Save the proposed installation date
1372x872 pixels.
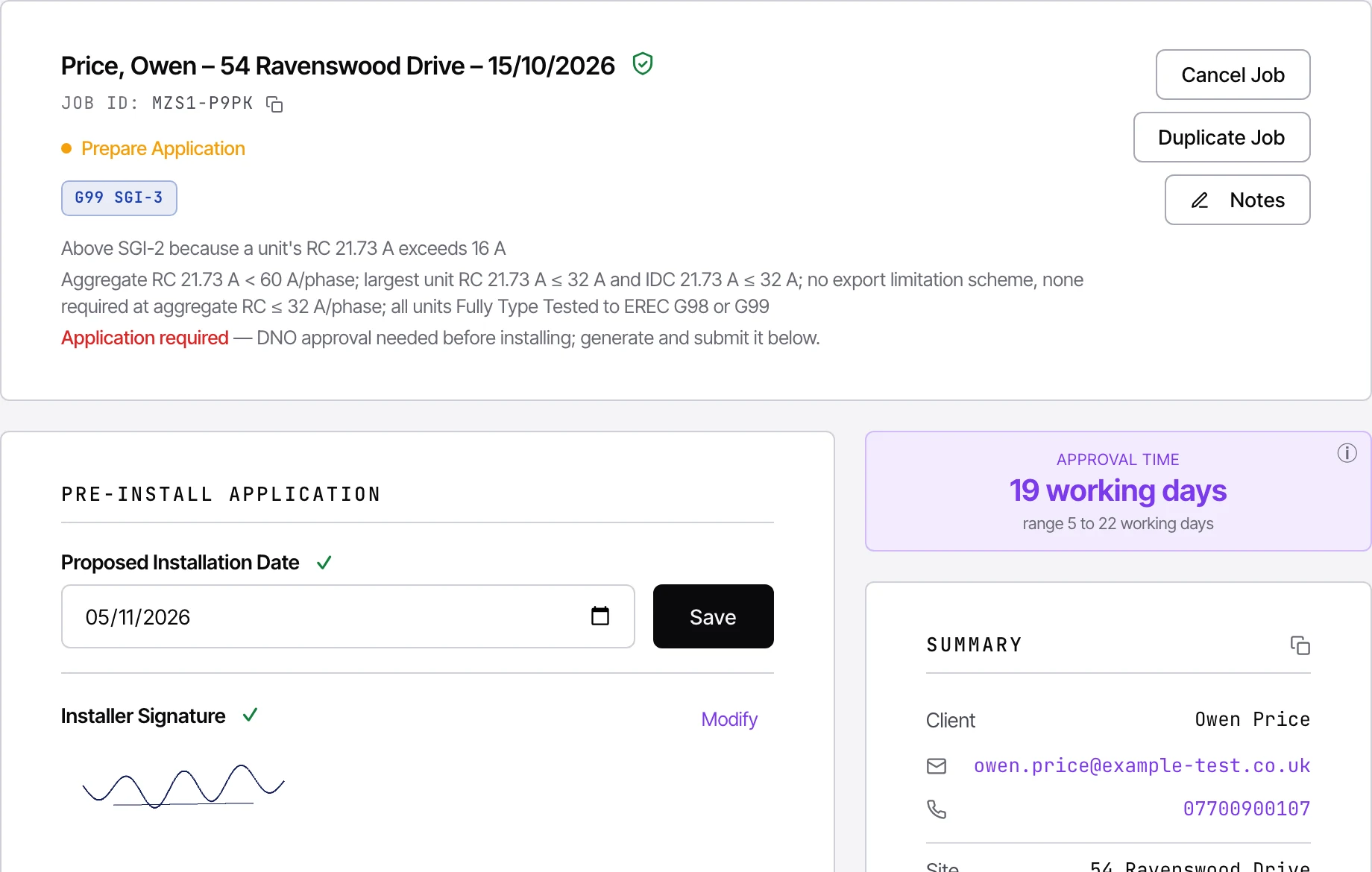[714, 616]
